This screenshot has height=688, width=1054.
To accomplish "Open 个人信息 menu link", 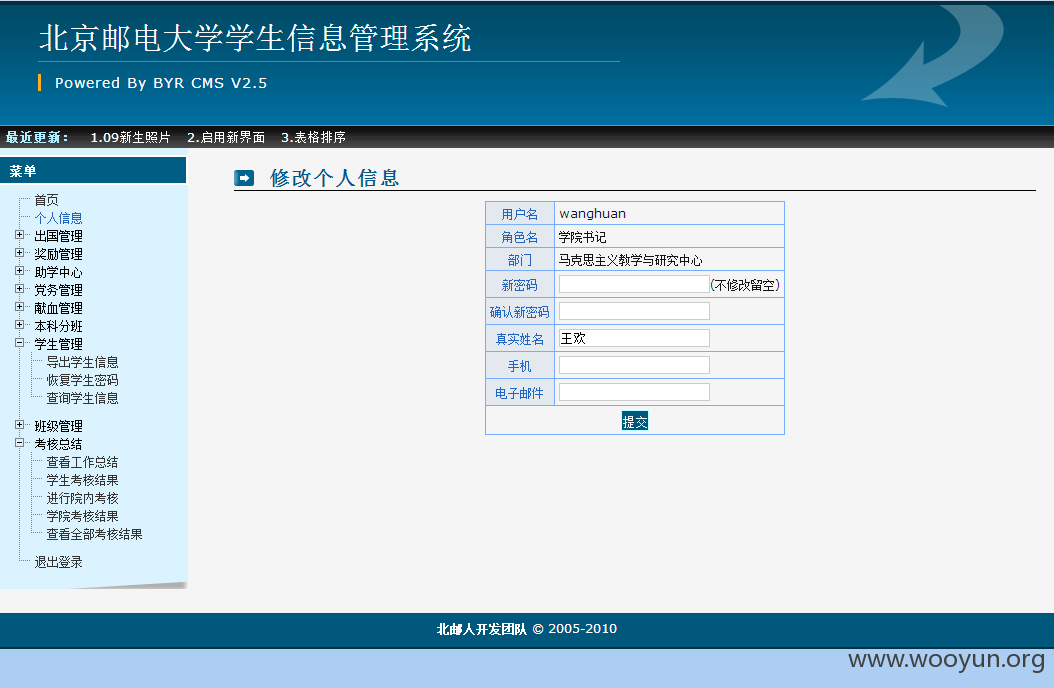I will tap(58, 218).
